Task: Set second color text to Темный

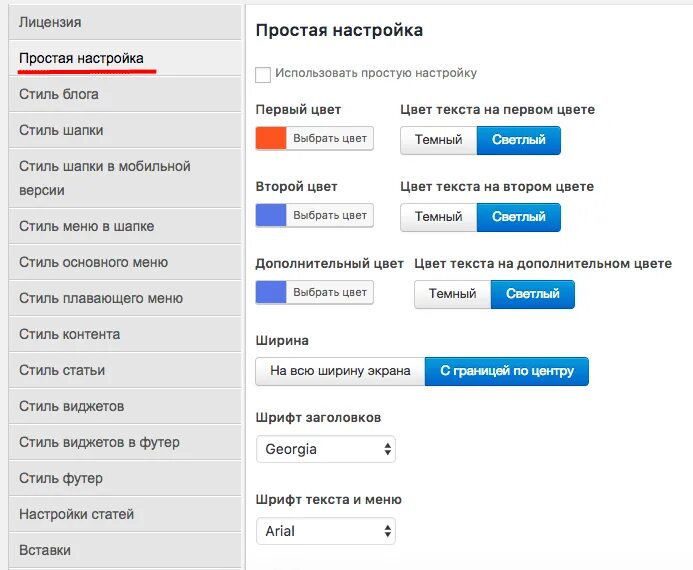Action: tap(438, 217)
